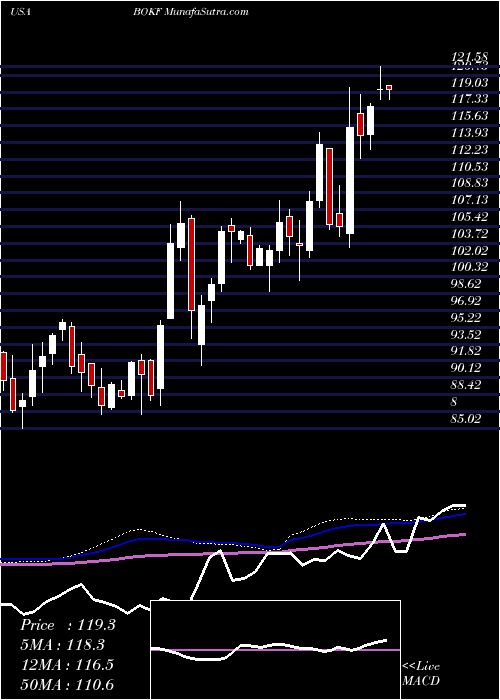Click the 12MA : 116.5 readout
The height and width of the screenshot is (700, 500).
point(67,664)
